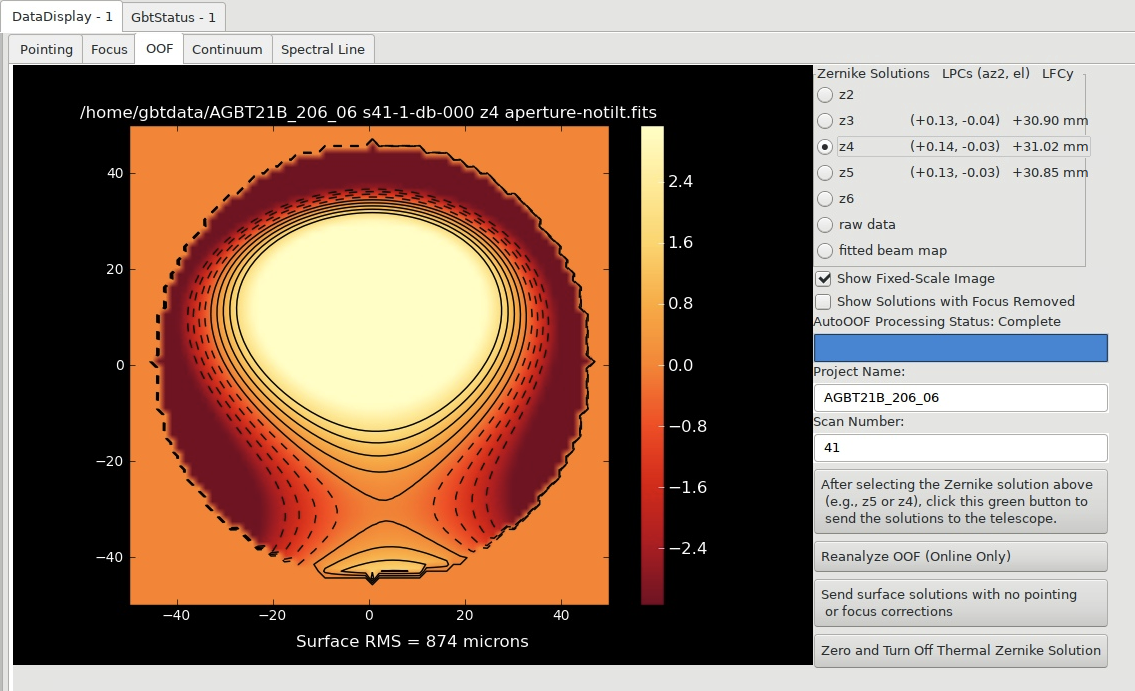Click the fits file path title above plot
Screen dimensions: 1135x691
(368, 113)
